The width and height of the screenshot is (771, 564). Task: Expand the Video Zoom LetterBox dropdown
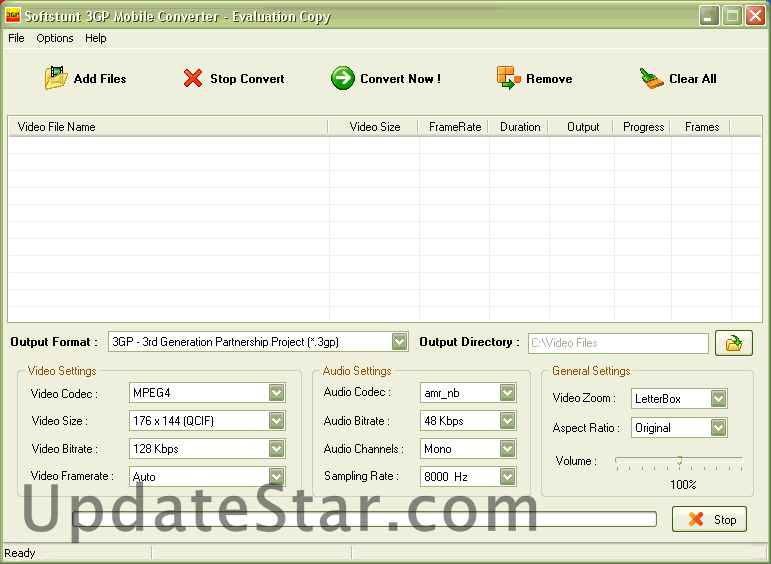pos(718,399)
